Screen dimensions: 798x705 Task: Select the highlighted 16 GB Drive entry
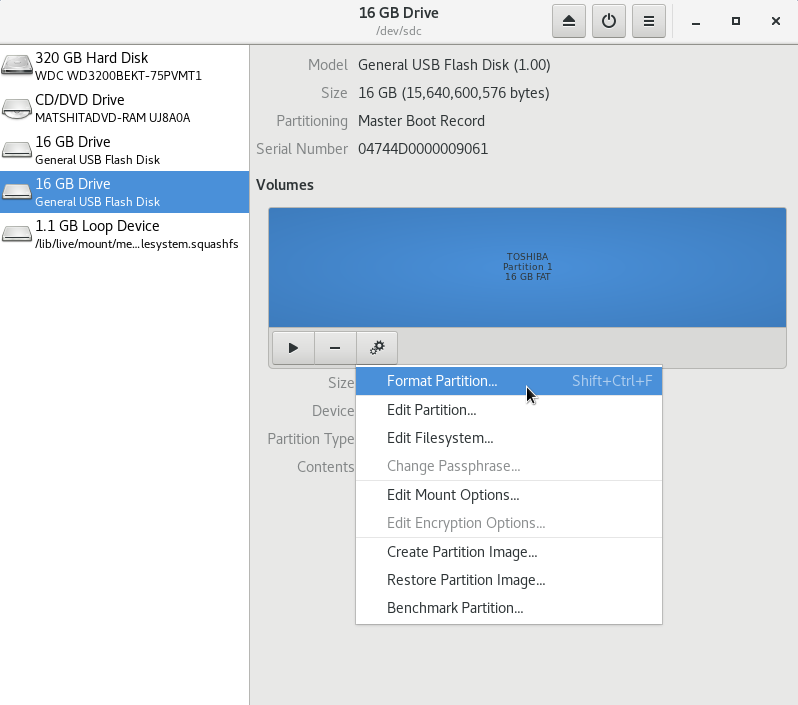125,192
